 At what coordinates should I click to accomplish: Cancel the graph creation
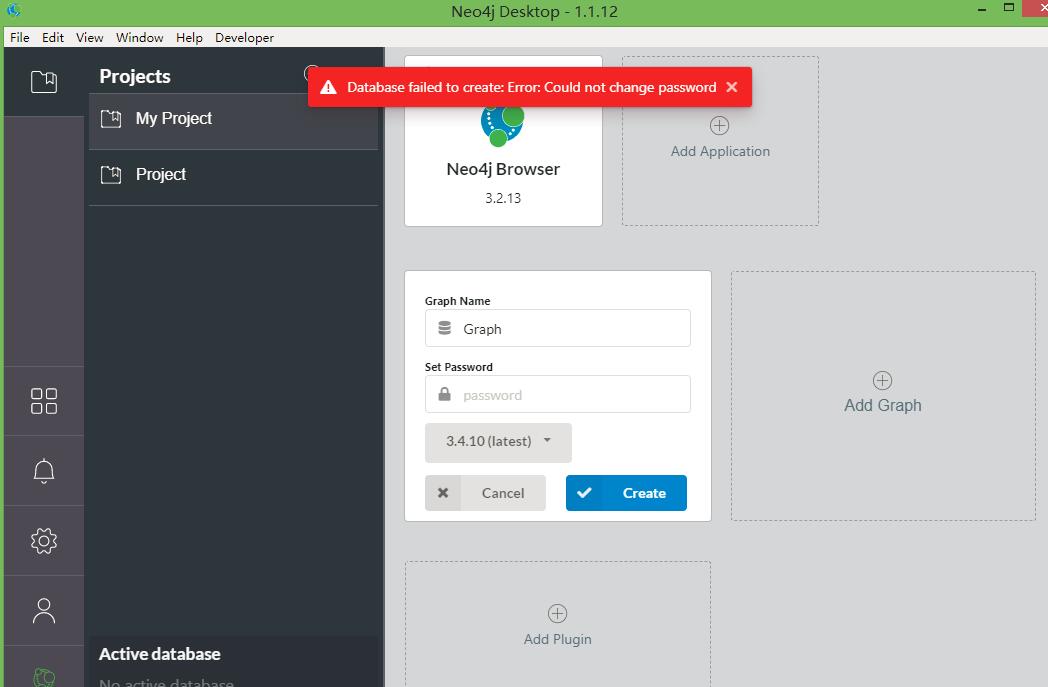[x=485, y=493]
